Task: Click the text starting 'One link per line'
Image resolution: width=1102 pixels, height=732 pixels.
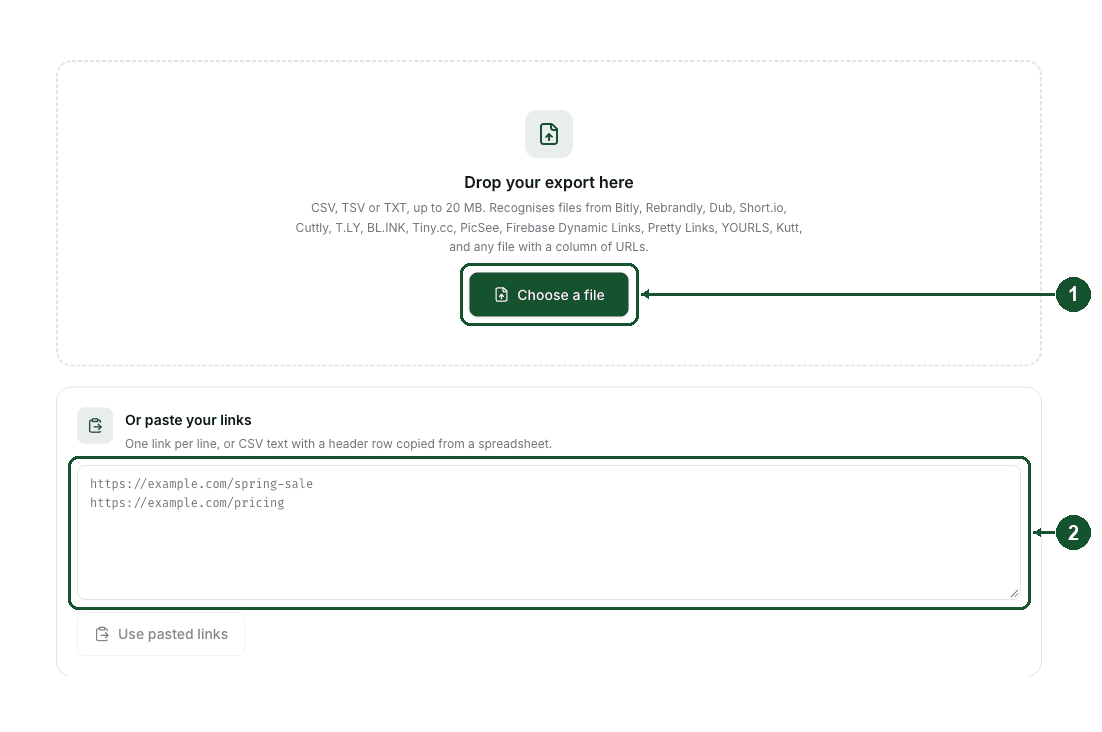Action: 338,444
